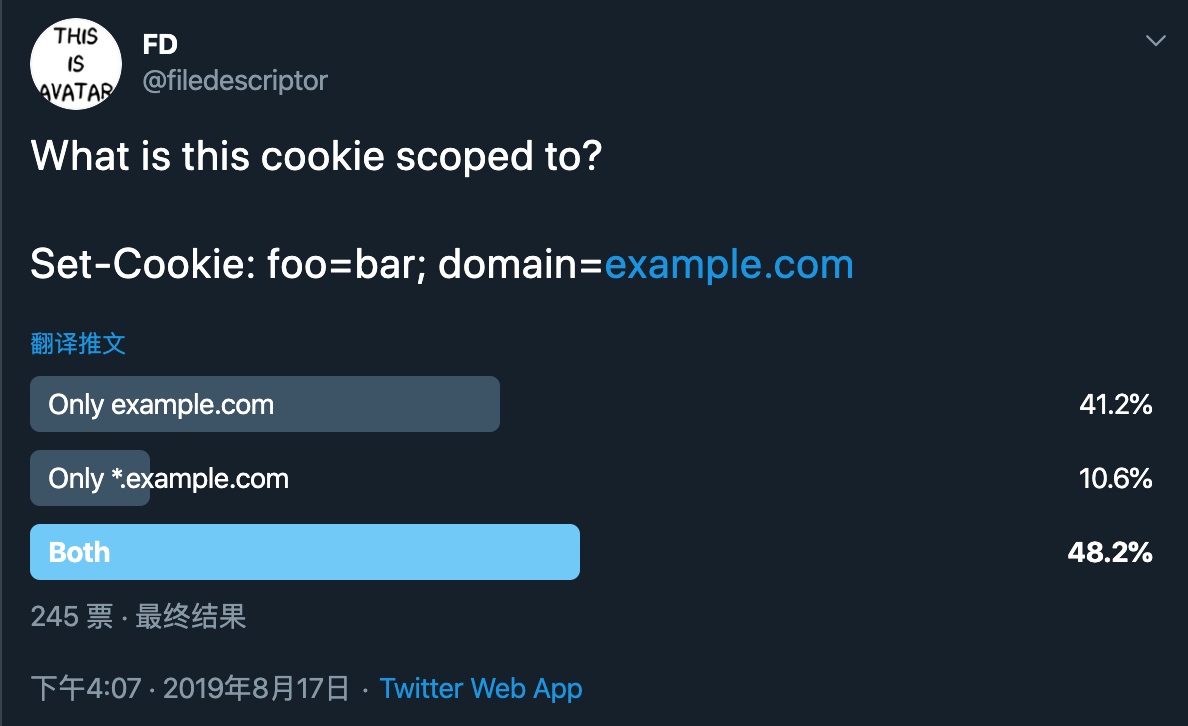Open the 下午4:07 tweet timestamp
The width and height of the screenshot is (1188, 726).
[x=86, y=688]
